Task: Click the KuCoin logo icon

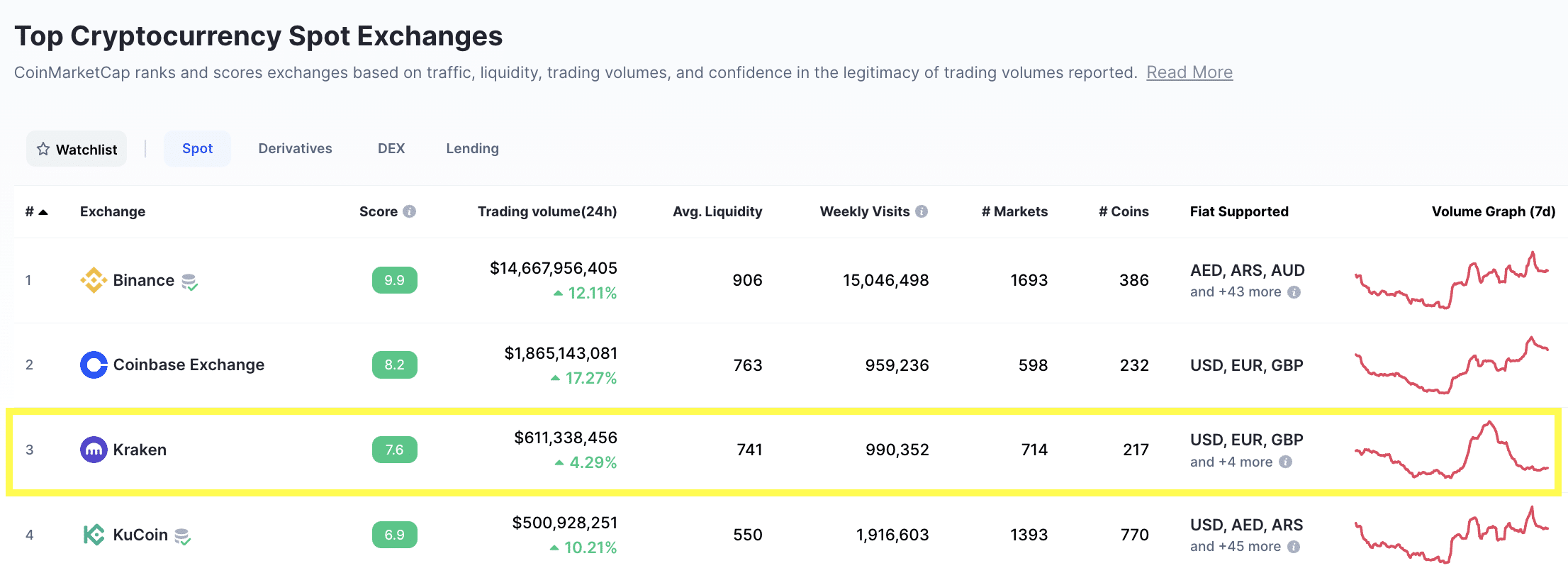Action: click(94, 535)
